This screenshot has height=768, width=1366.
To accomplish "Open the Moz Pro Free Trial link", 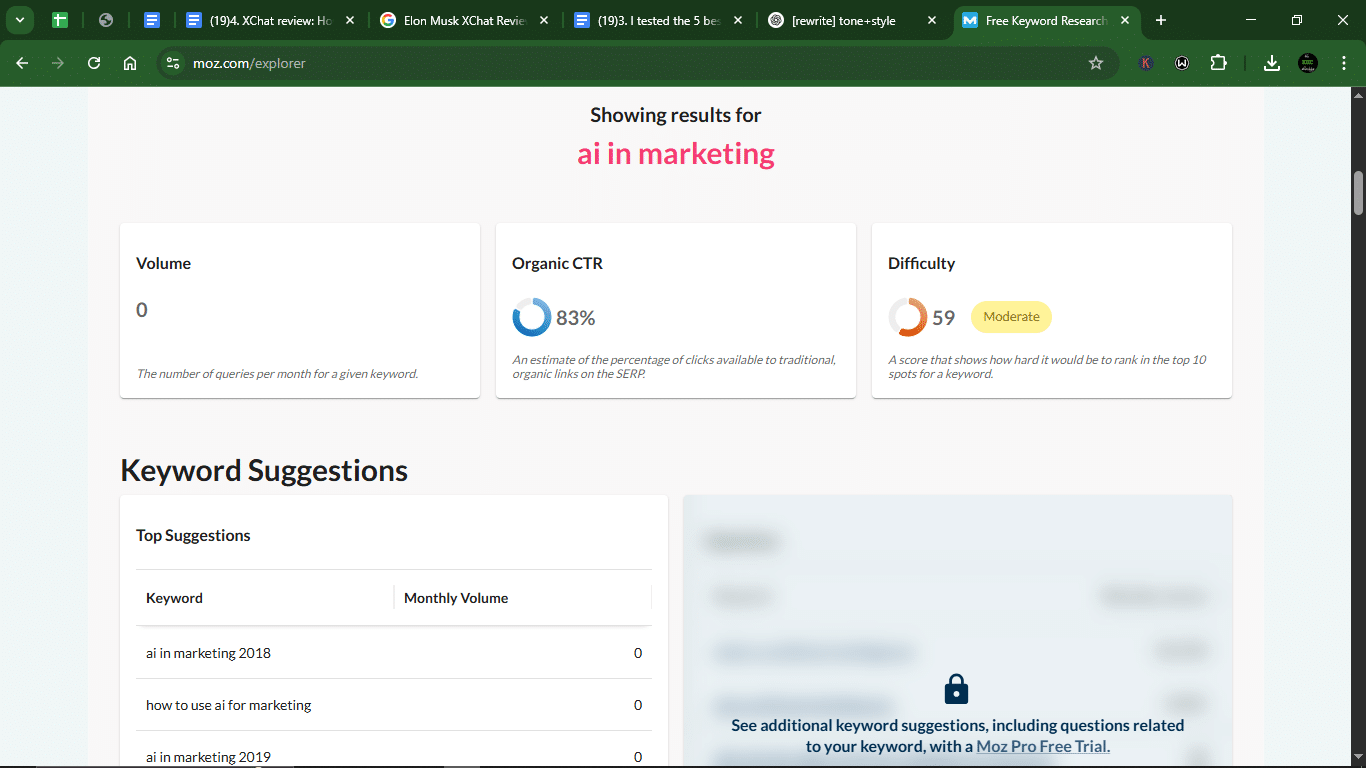I will pyautogui.click(x=1043, y=746).
